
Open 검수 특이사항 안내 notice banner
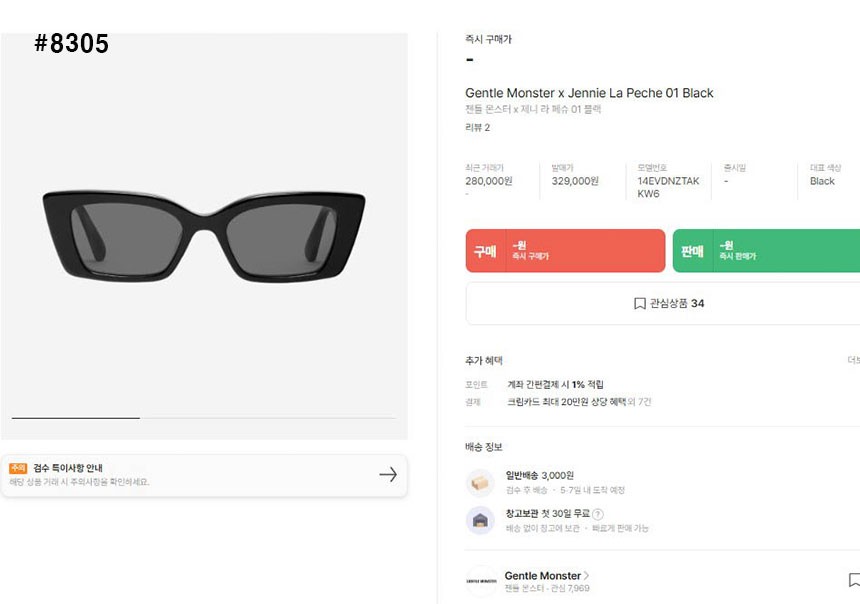pos(204,476)
